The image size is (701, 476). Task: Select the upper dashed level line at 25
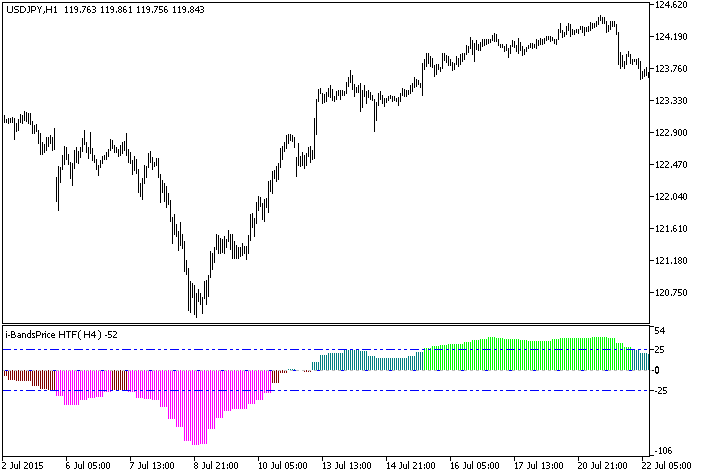(200, 350)
